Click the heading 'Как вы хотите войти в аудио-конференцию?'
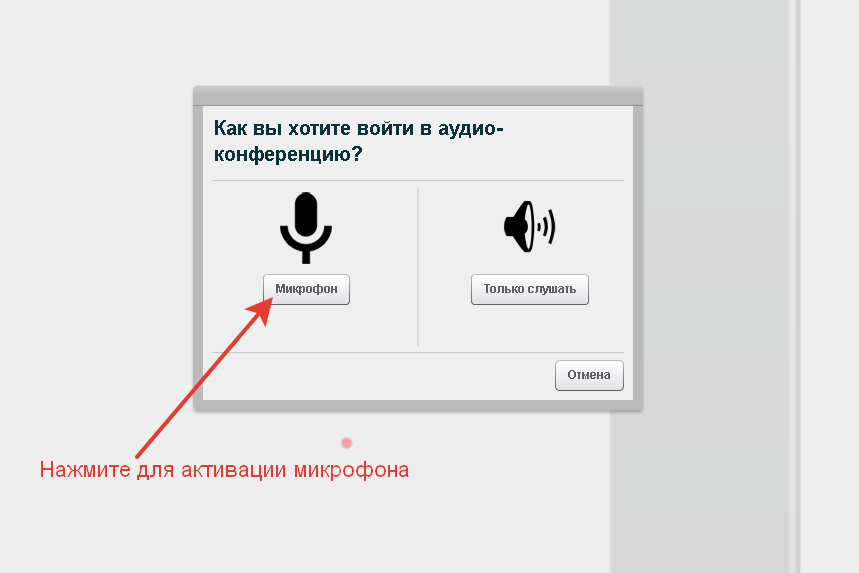 click(358, 141)
